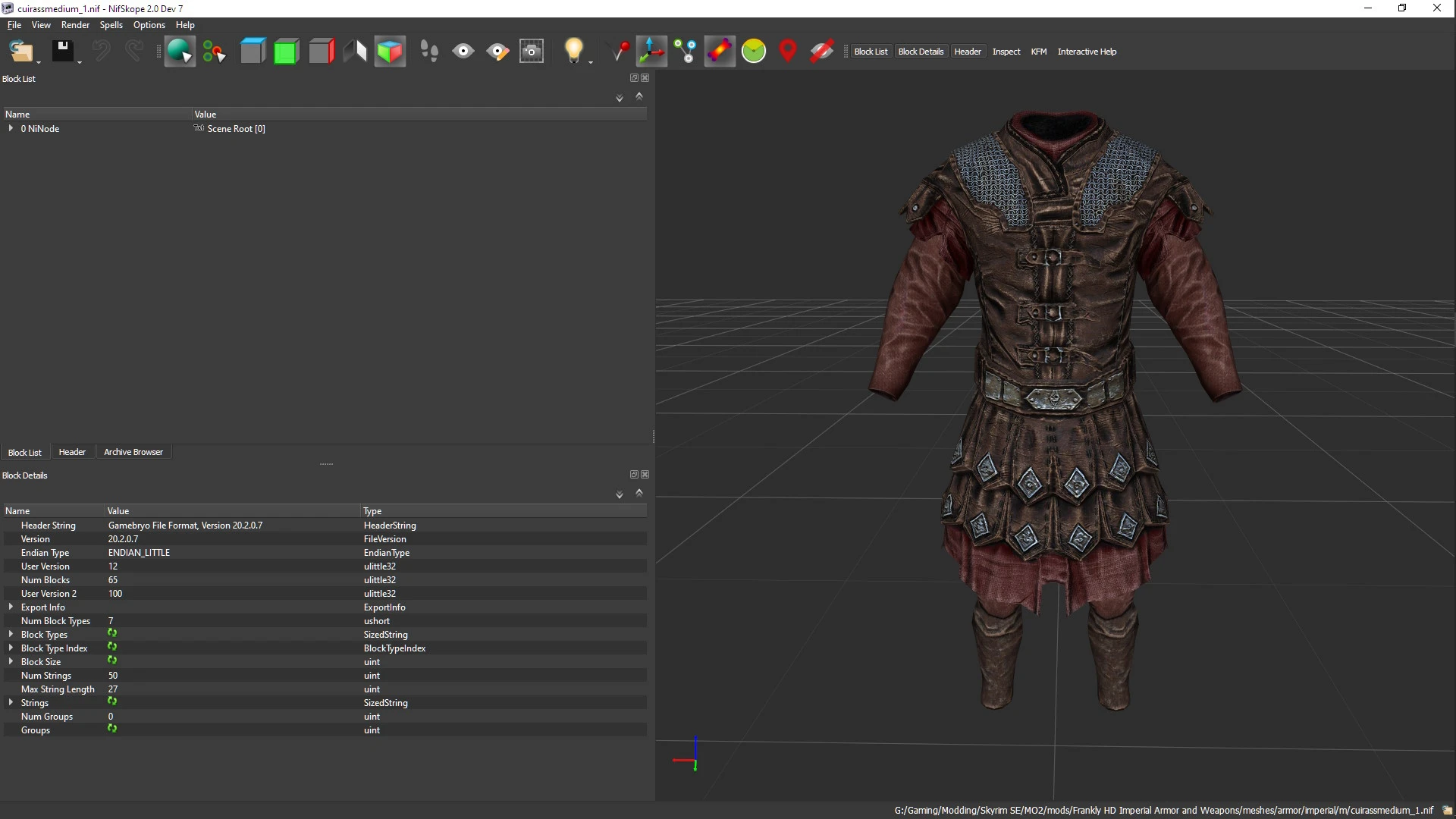1456x819 pixels.
Task: Click refresh icon in Block Types row
Action: (112, 633)
